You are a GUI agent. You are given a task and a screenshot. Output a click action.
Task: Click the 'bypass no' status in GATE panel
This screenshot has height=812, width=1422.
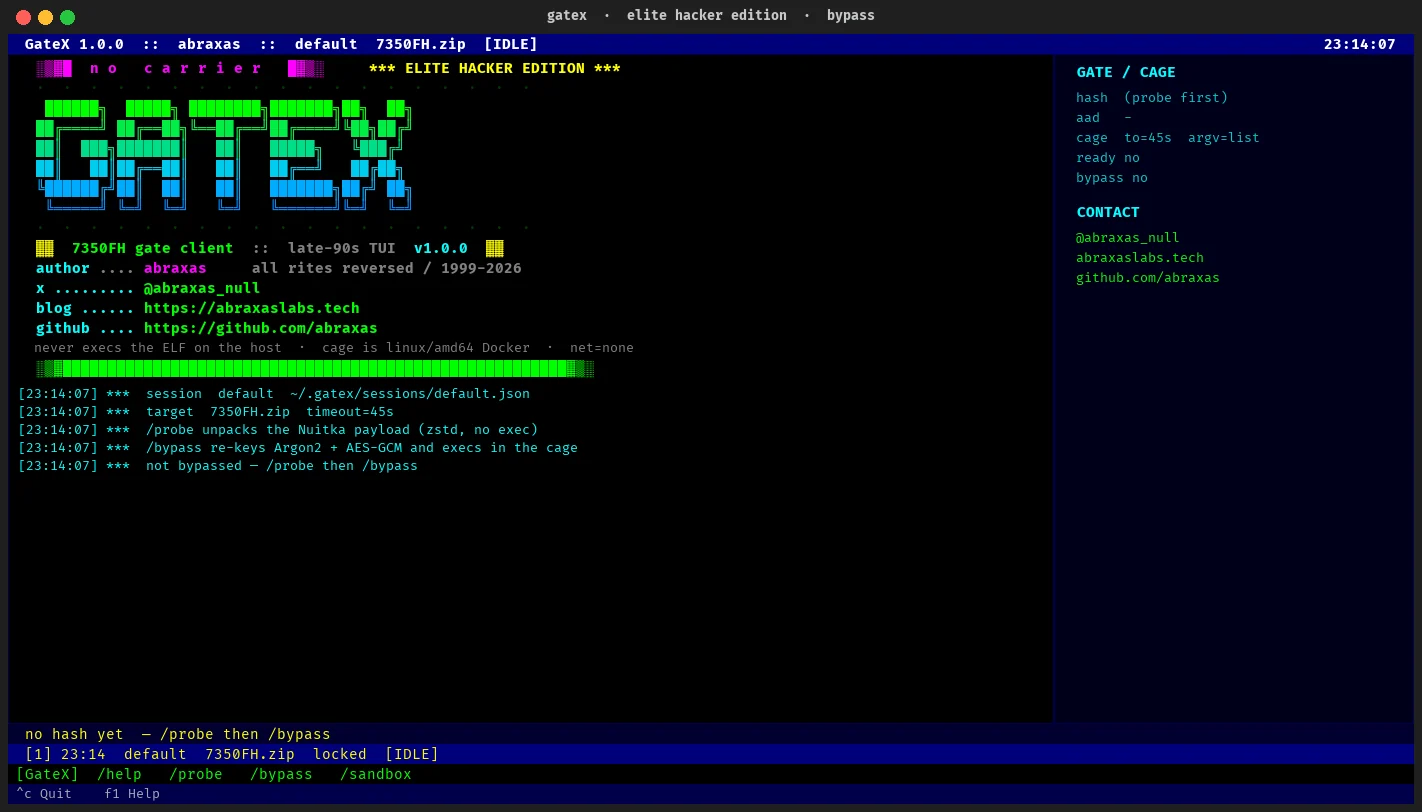coord(1112,177)
